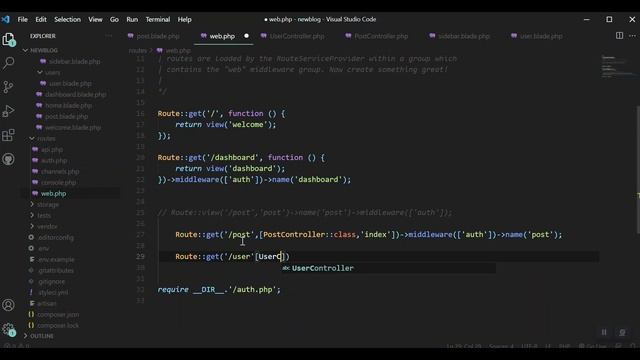The image size is (640, 360).
Task: Open the Accounts icon in activity bar
Action: pos(9,305)
